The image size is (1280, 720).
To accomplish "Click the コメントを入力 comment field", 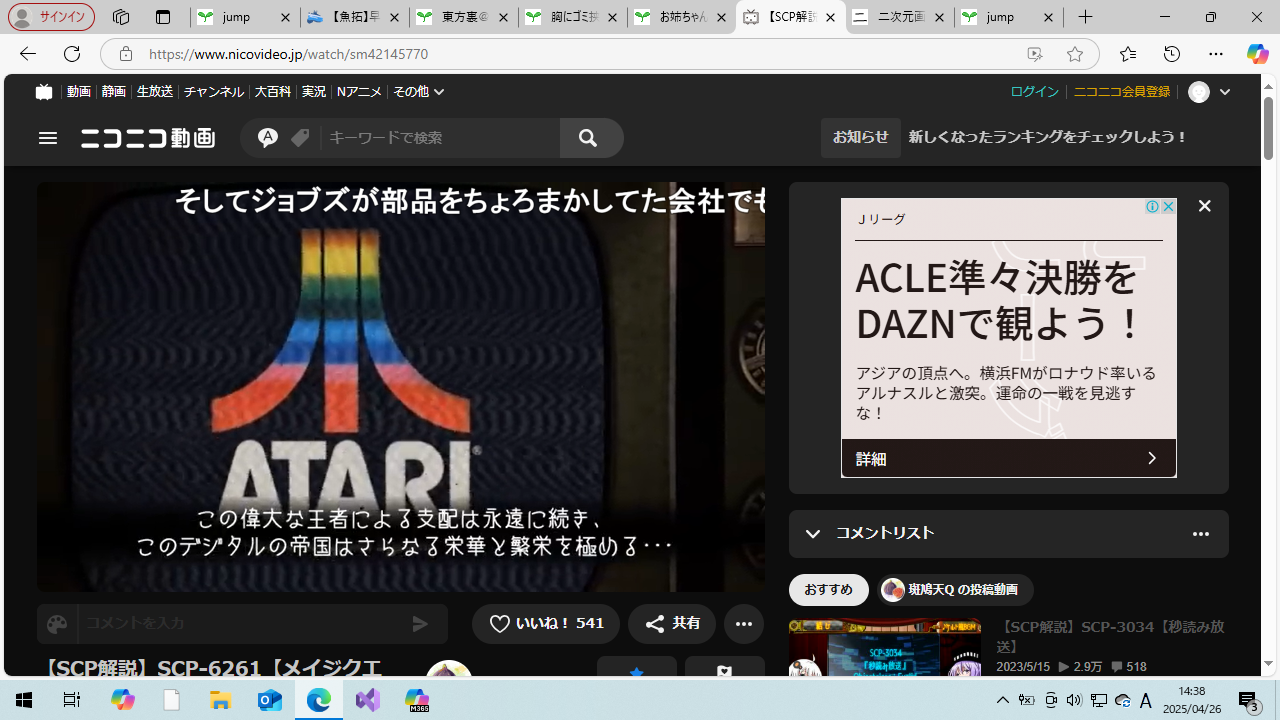I will point(240,624).
